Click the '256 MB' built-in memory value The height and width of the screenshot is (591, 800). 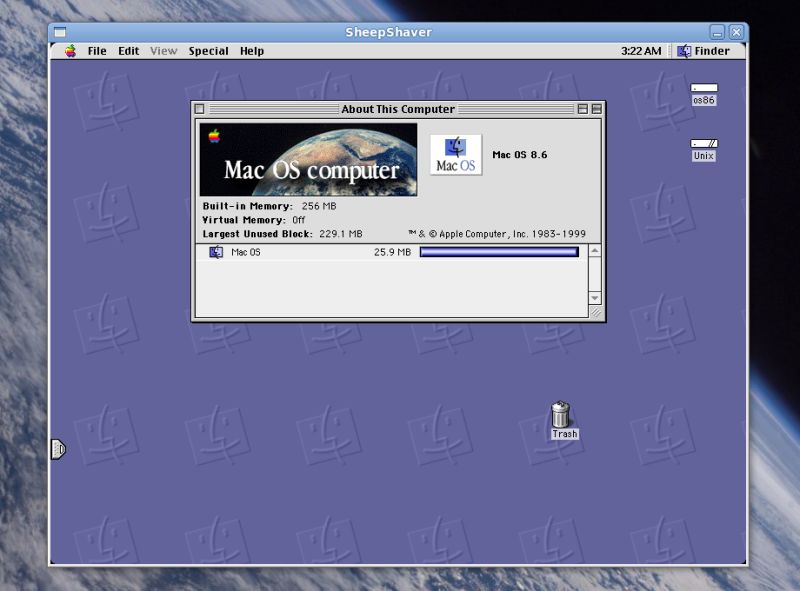click(x=319, y=206)
